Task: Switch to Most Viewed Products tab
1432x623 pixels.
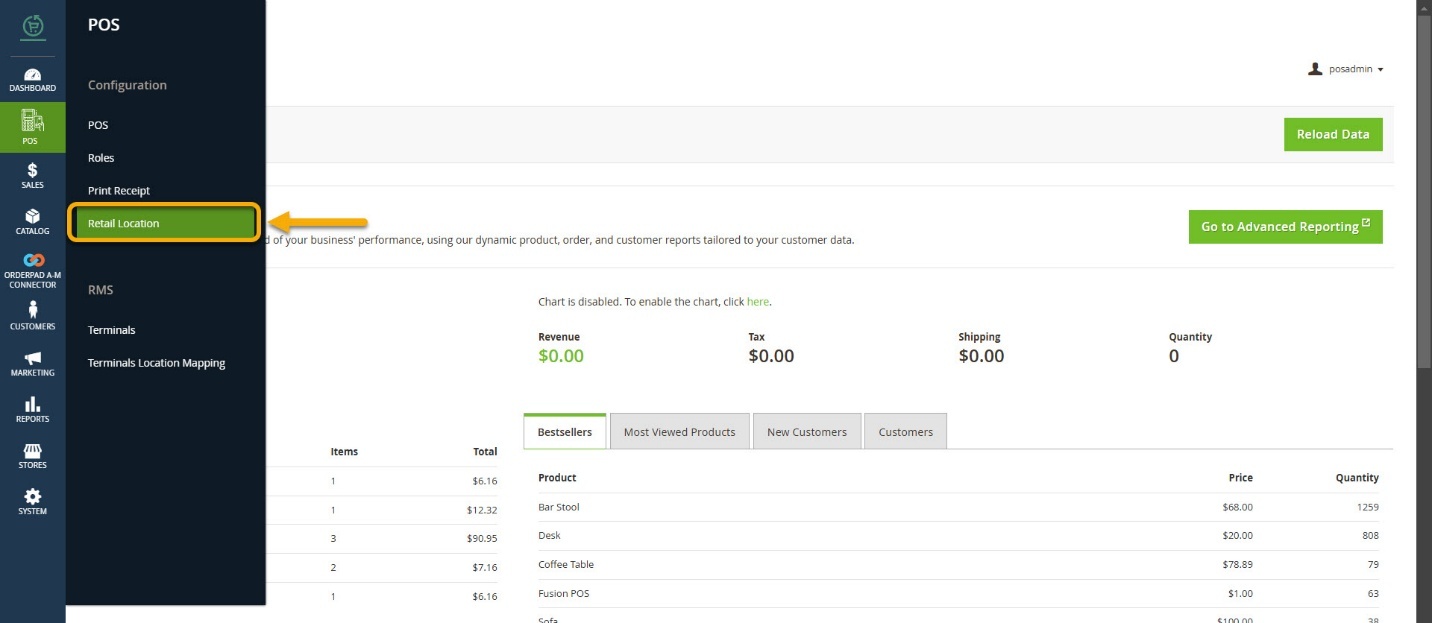Action: coord(680,432)
